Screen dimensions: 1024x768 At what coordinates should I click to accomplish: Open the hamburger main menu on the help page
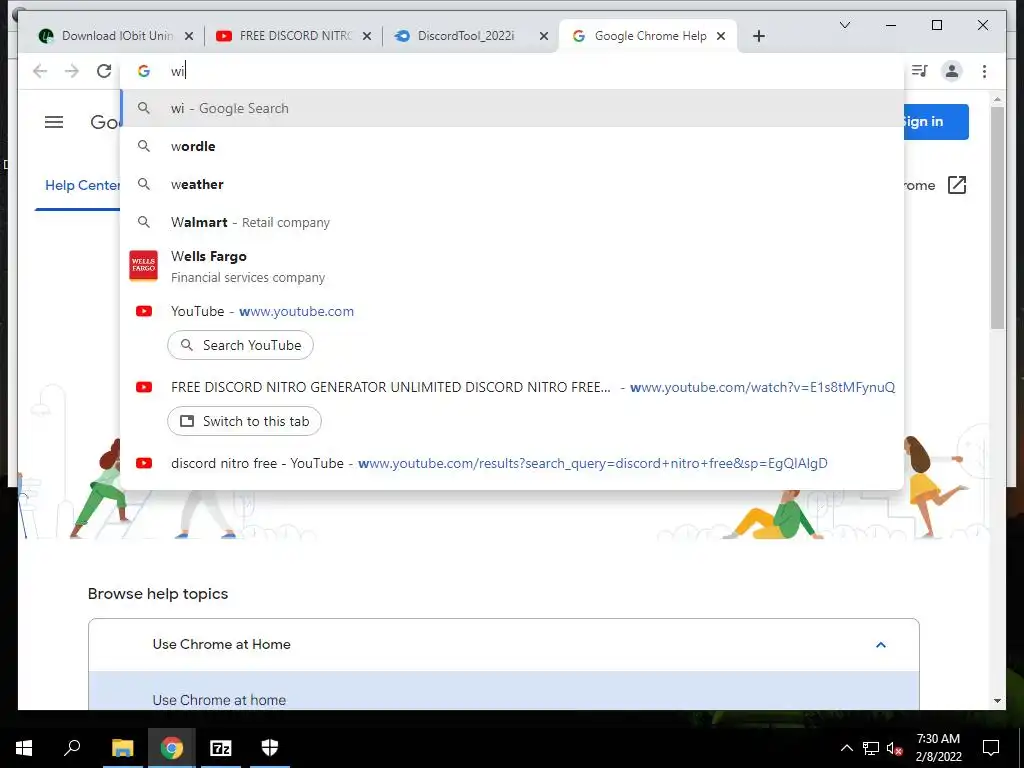point(54,122)
